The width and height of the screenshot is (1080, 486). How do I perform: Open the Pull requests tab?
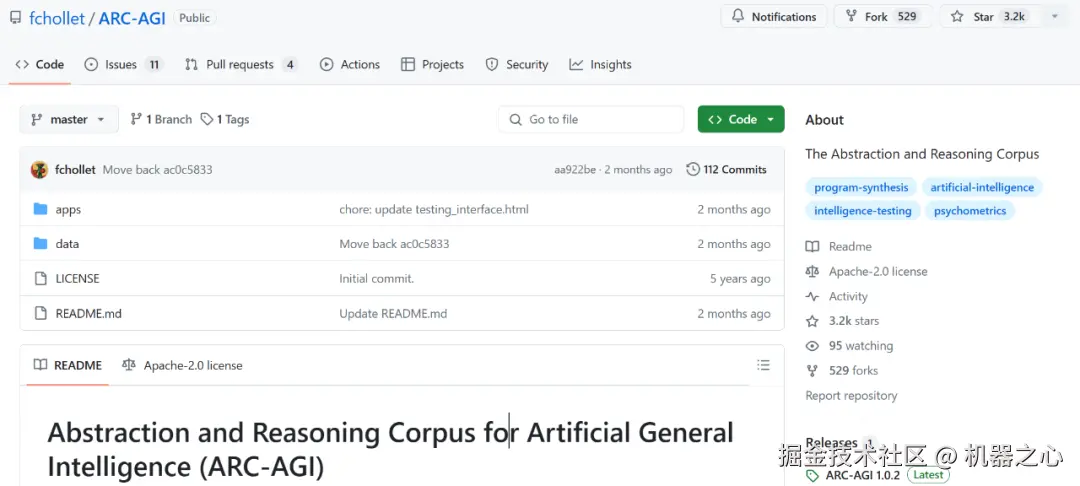point(240,65)
